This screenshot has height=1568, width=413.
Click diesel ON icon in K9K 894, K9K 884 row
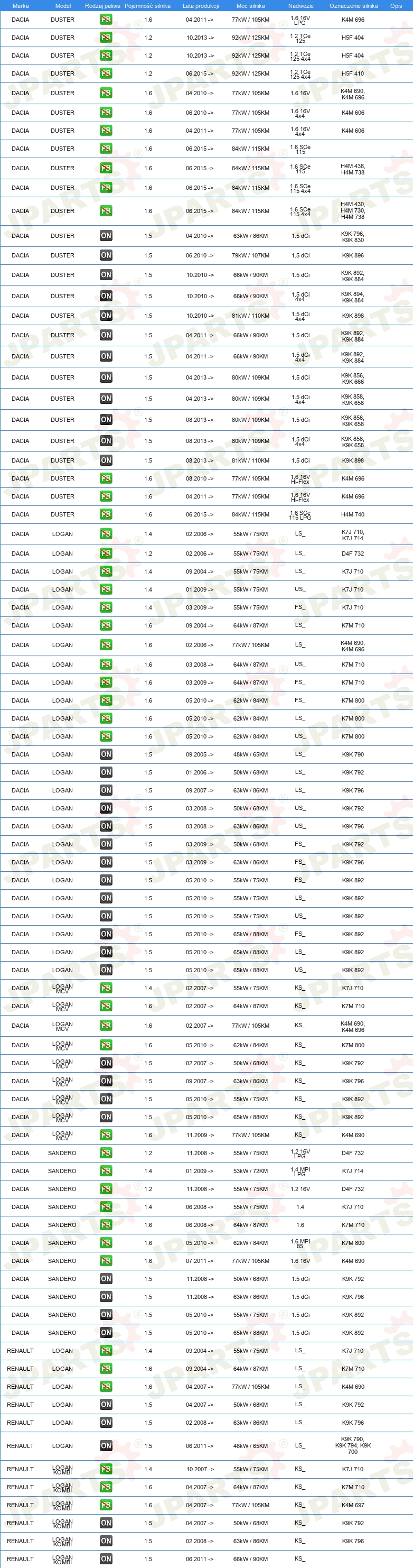coord(106,297)
